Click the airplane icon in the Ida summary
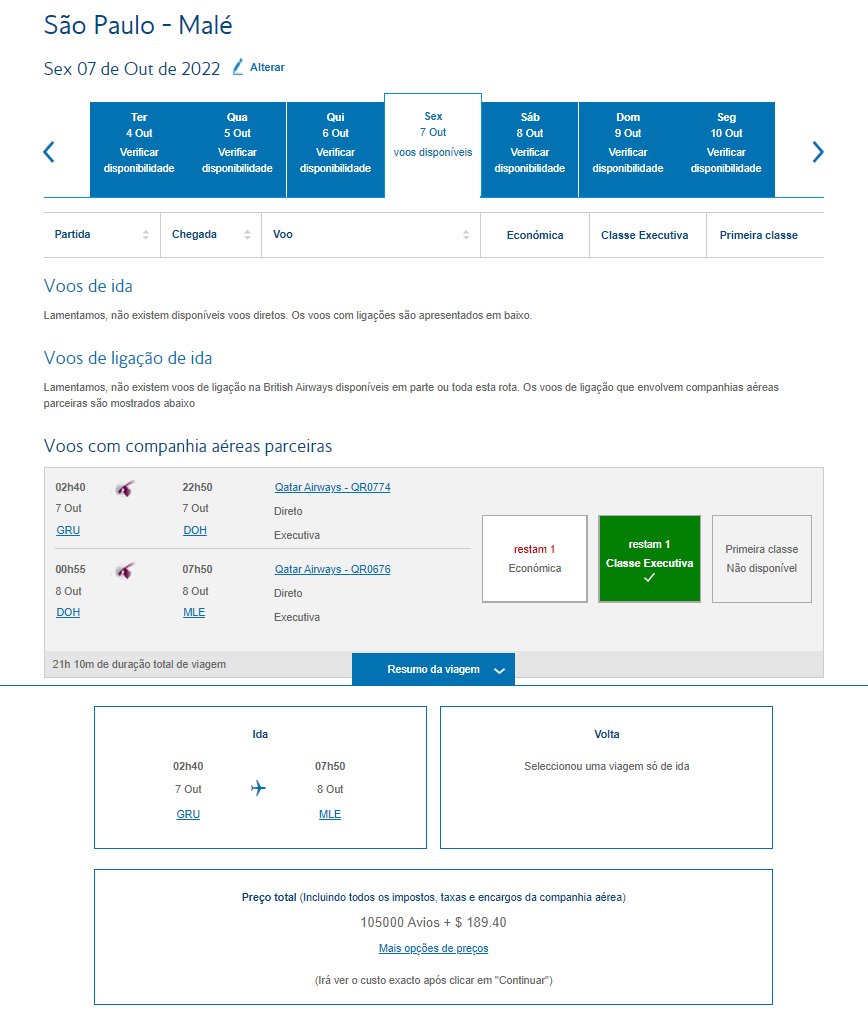Viewport: 868px width, 1016px height. [258, 788]
